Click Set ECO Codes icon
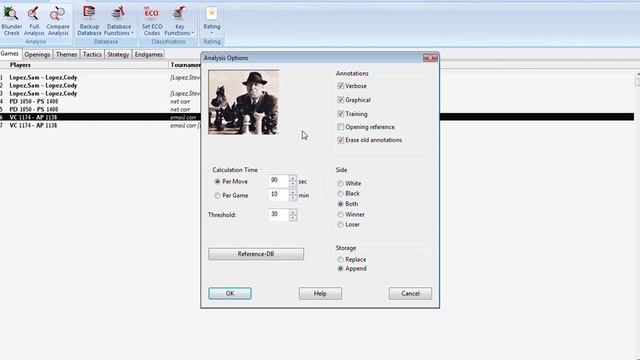 coord(152,21)
